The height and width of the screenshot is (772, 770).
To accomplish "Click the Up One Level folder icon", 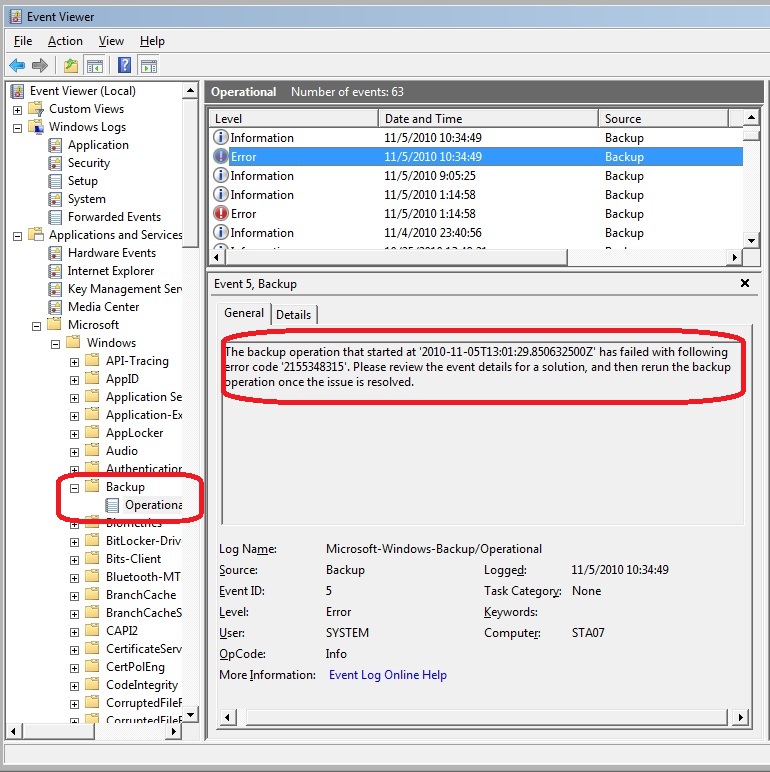I will coord(70,66).
